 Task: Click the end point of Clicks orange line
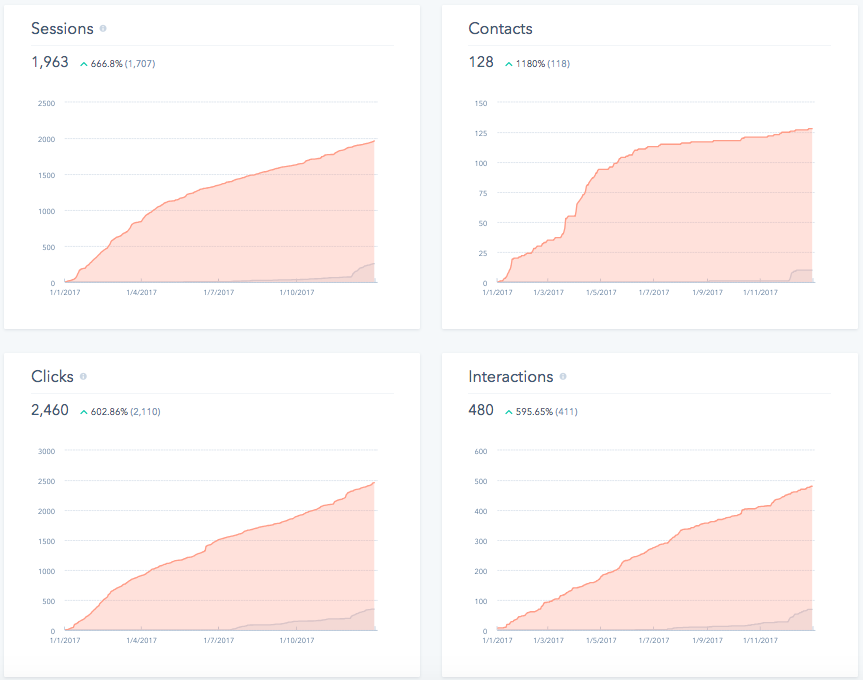[x=374, y=482]
